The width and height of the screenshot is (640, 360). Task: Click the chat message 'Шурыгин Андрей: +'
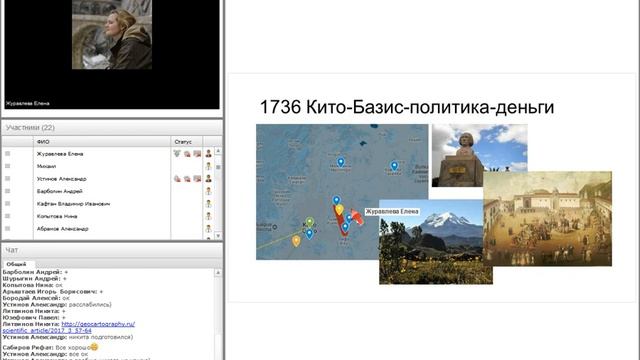point(34,278)
